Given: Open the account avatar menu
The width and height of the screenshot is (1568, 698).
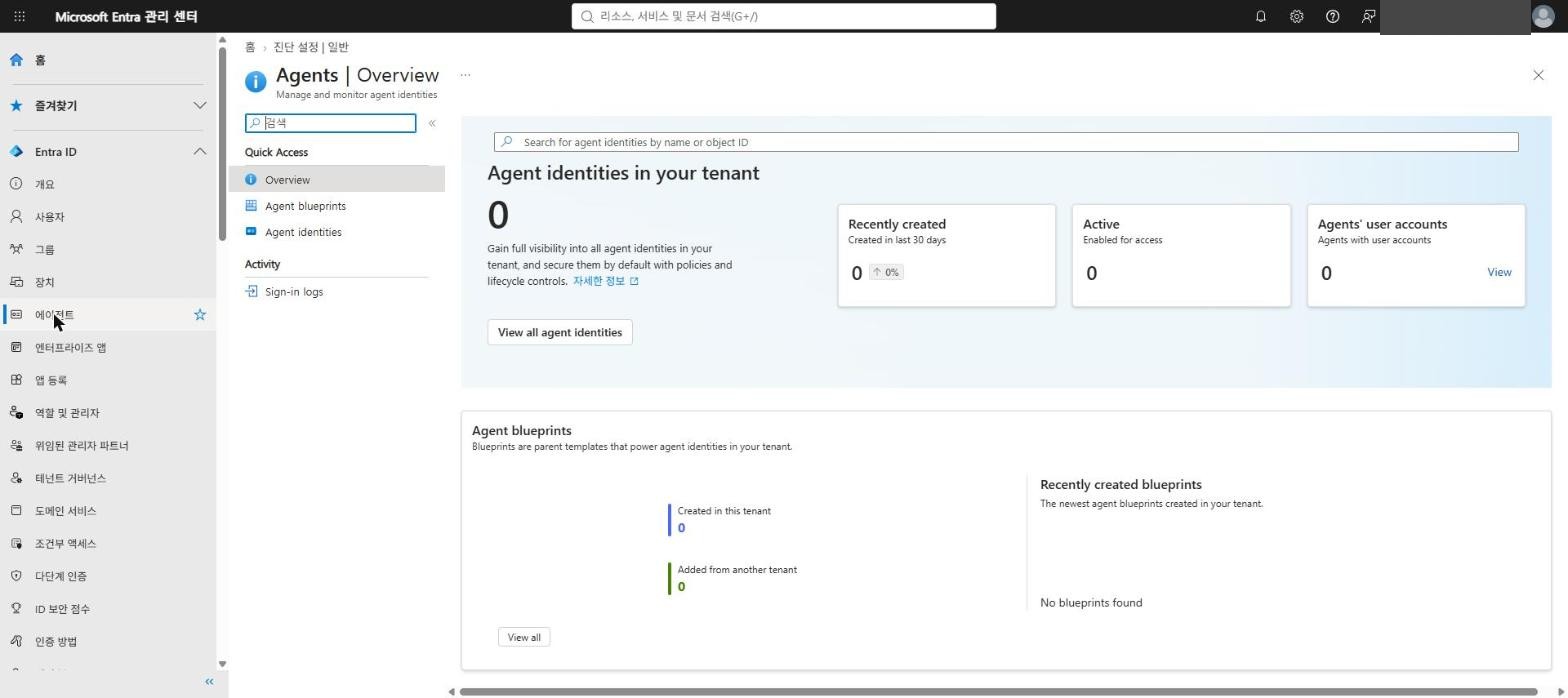Looking at the screenshot, I should coord(1543,16).
